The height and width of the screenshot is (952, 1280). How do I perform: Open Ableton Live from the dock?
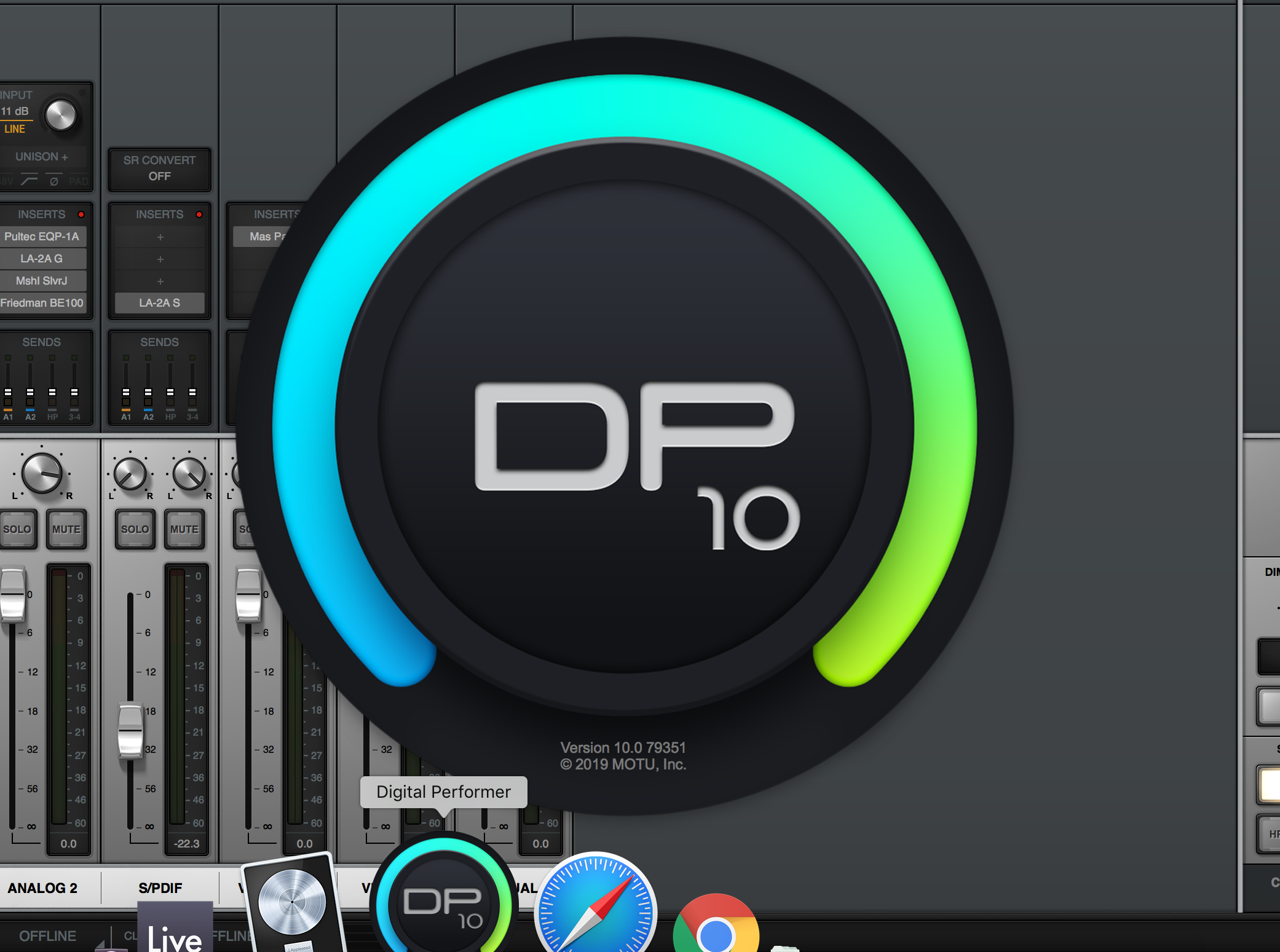175,927
